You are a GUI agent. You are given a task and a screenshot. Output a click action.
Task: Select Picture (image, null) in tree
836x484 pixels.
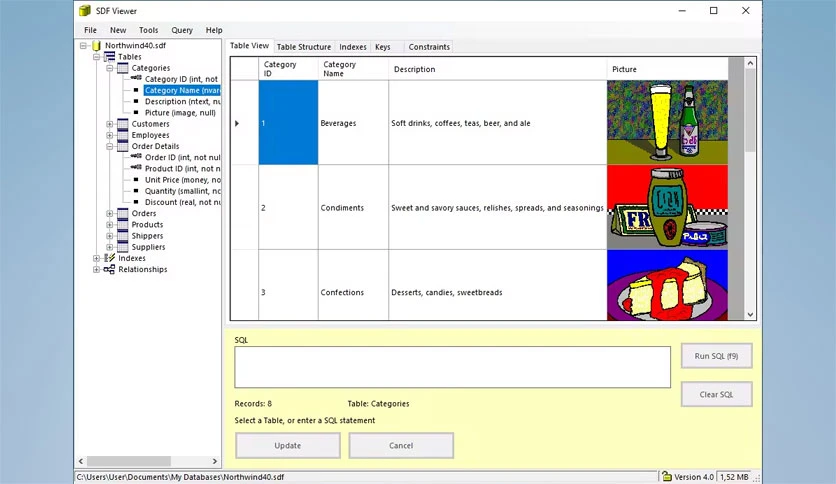pos(180,112)
